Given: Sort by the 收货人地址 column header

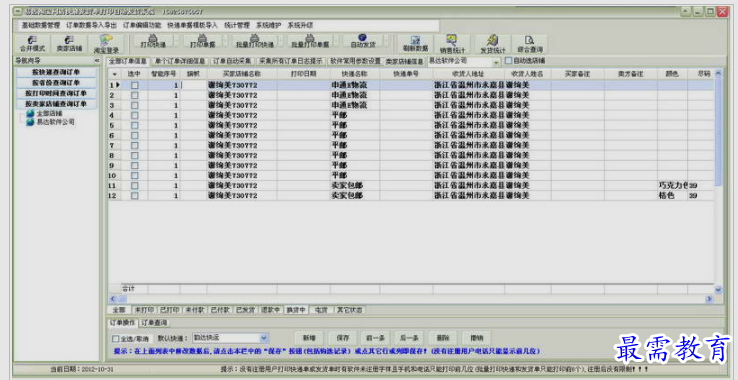Looking at the screenshot, I should pos(468,74).
